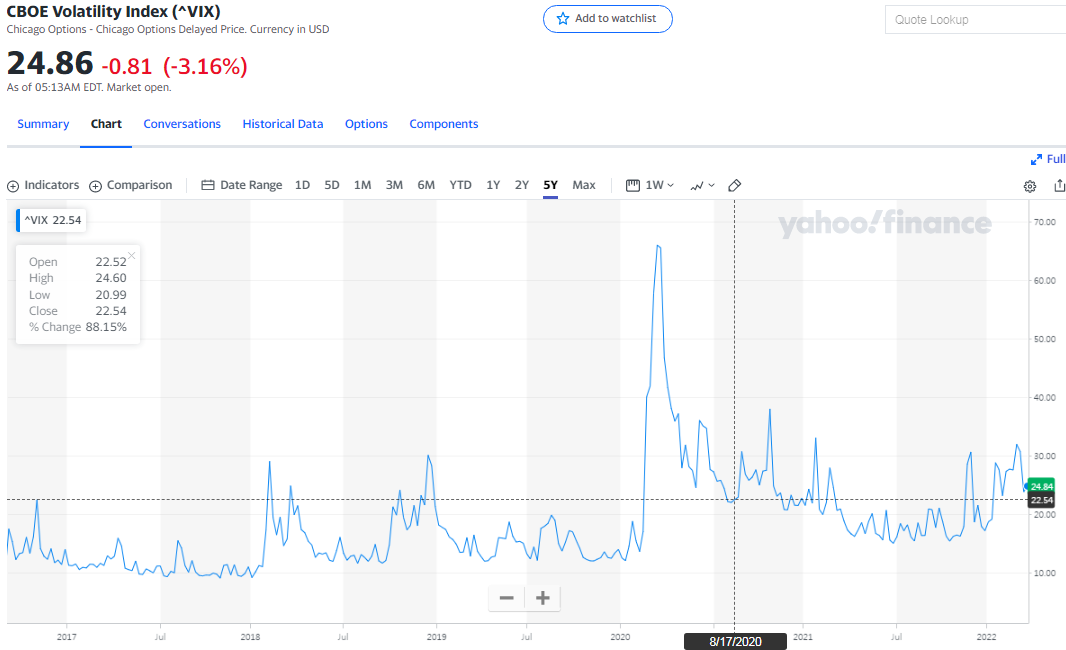Viewport: 1066px width, 650px height.
Task: Click the 2019 label on time axis
Action: click(436, 637)
